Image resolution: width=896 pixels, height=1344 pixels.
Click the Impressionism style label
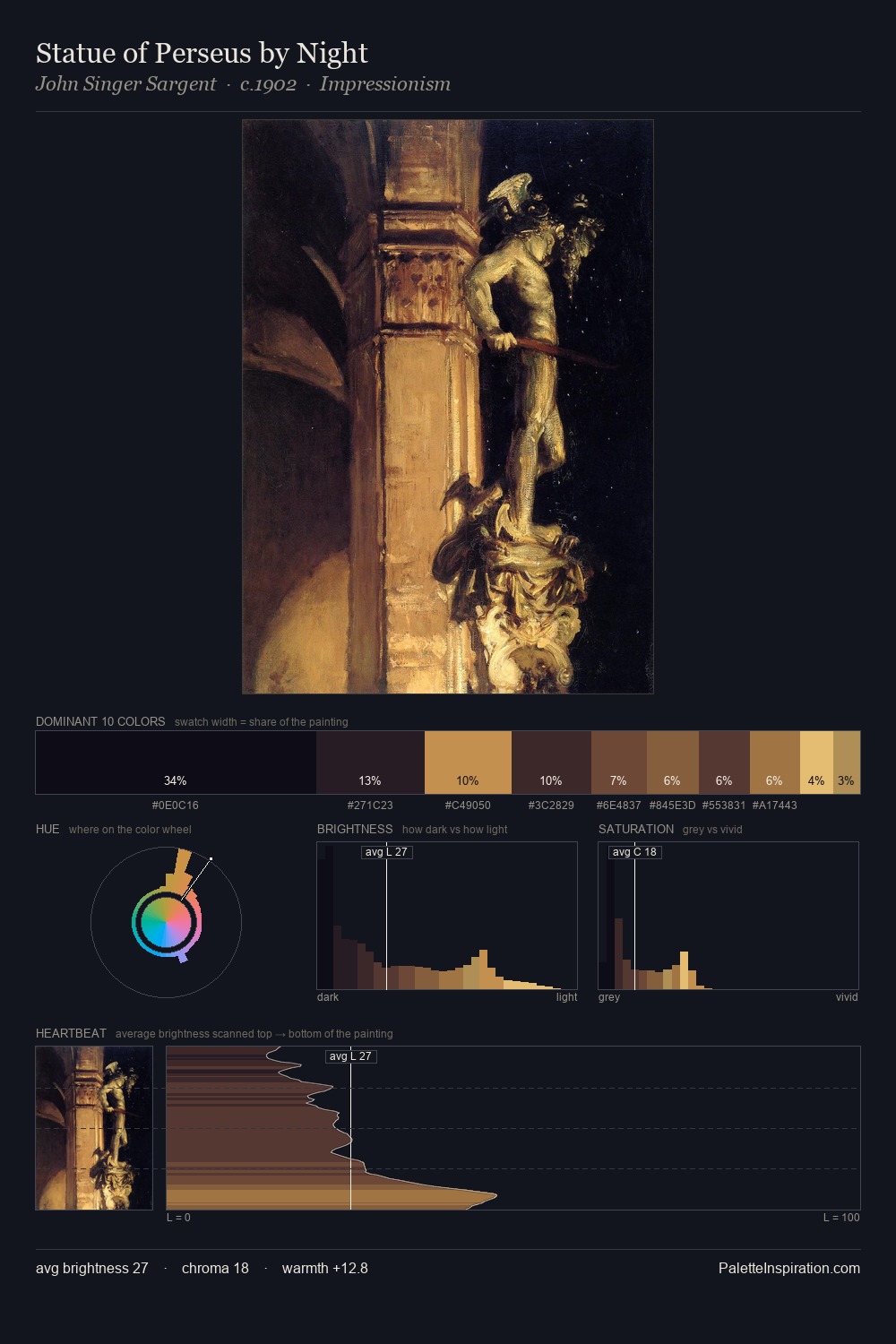[385, 84]
